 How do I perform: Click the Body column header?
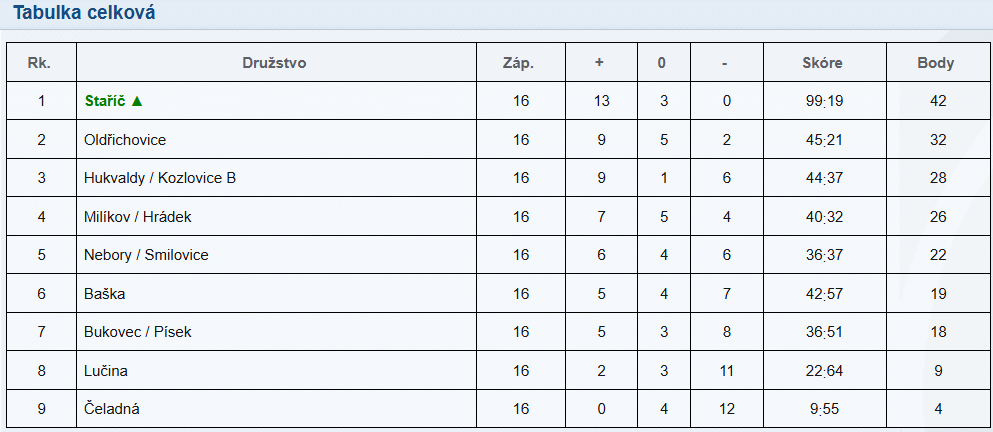click(x=936, y=63)
